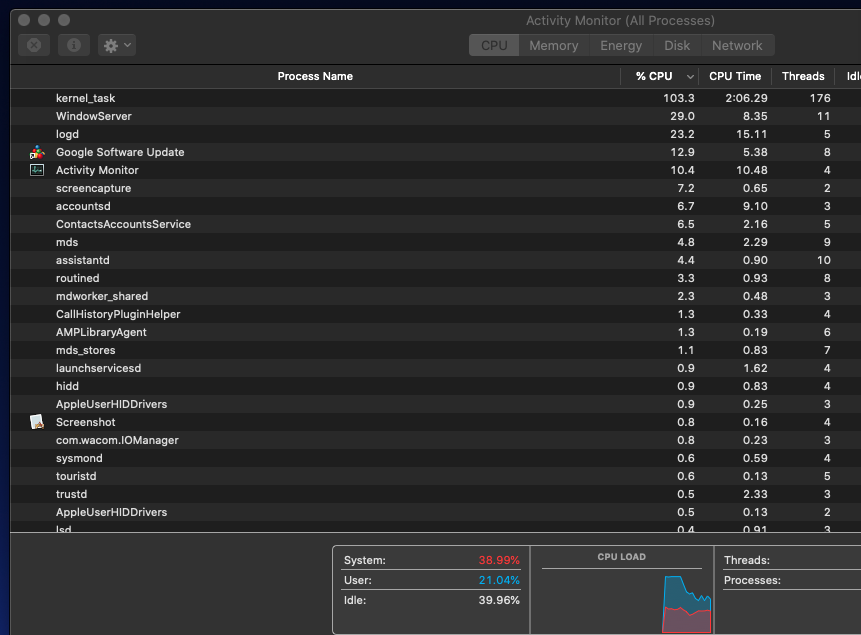Switch to the Energy tab
Image resolution: width=861 pixels, height=635 pixels.
pos(621,46)
